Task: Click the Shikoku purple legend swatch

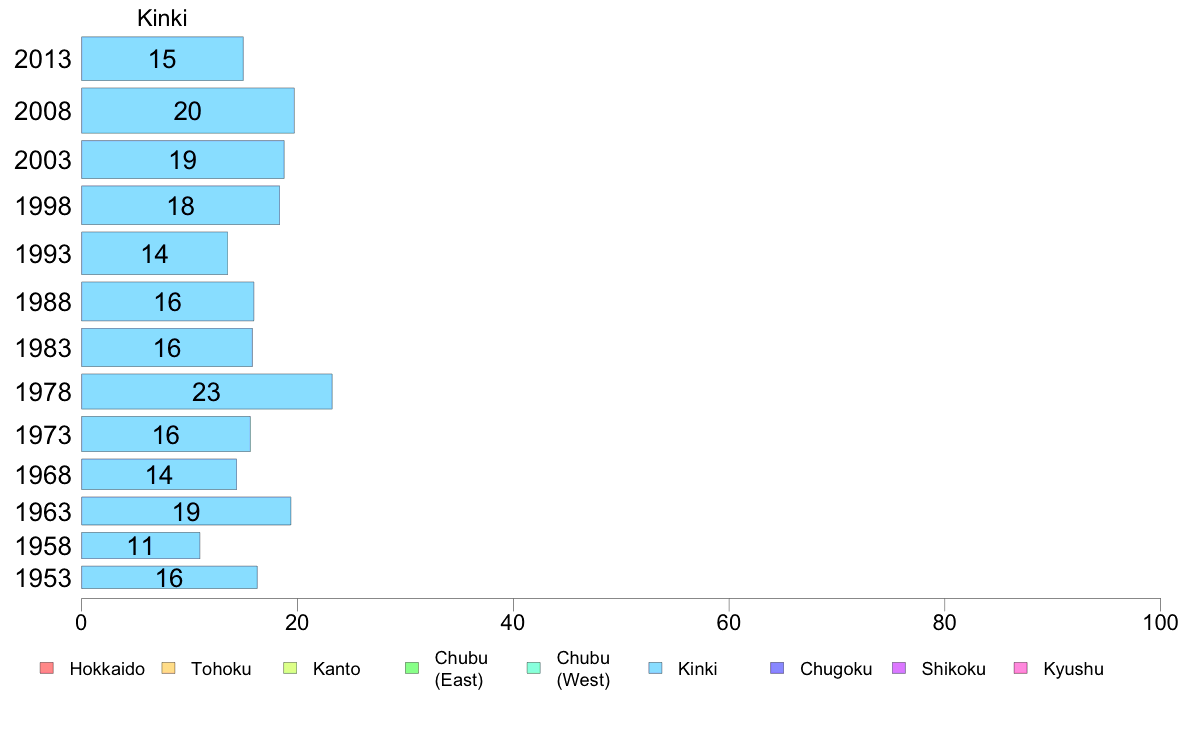Action: coord(899,668)
